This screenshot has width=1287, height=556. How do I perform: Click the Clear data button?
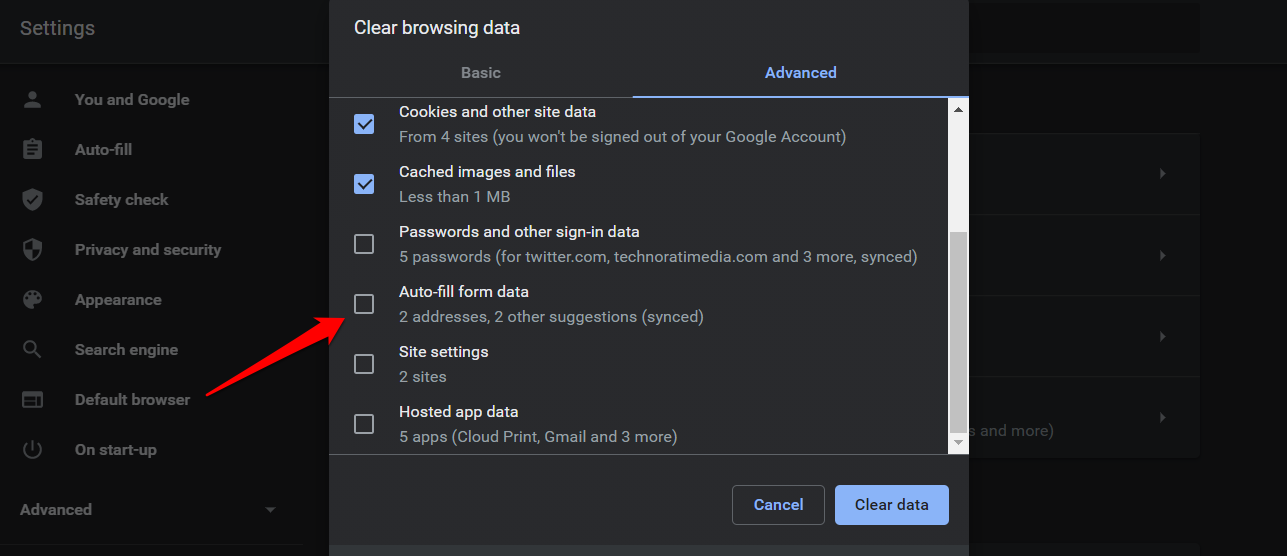click(892, 505)
